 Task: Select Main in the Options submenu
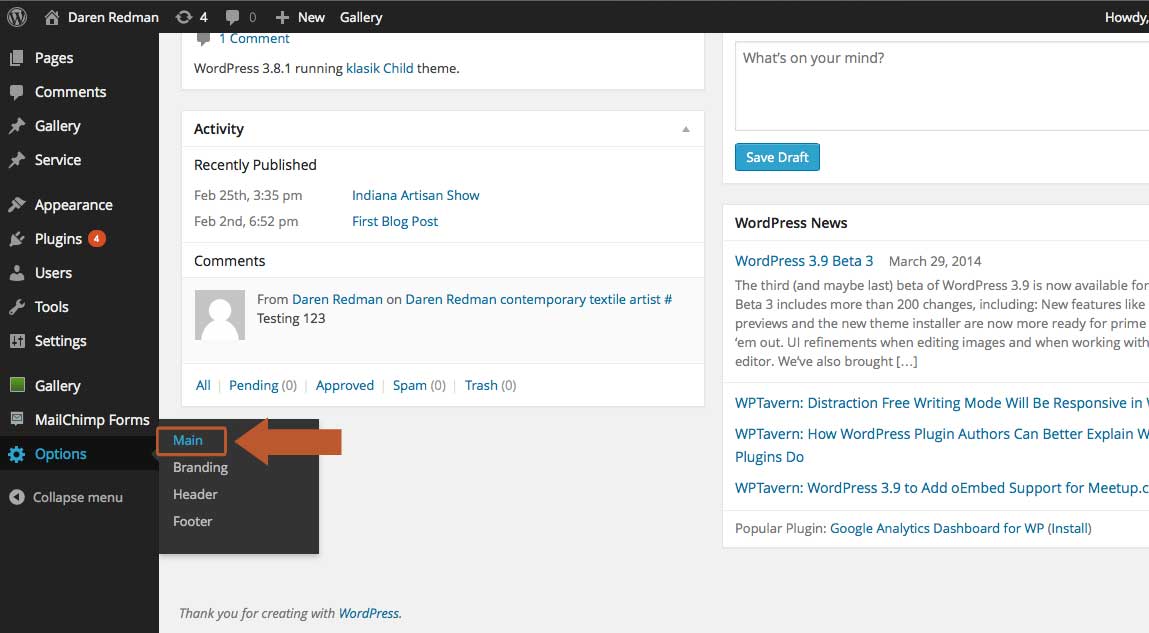[188, 440]
